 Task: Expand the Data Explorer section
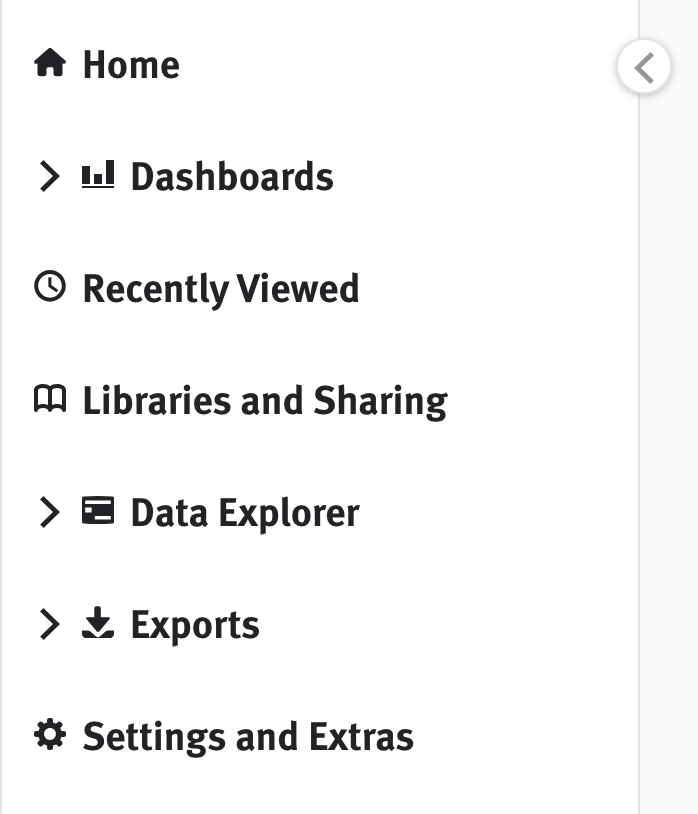47,512
